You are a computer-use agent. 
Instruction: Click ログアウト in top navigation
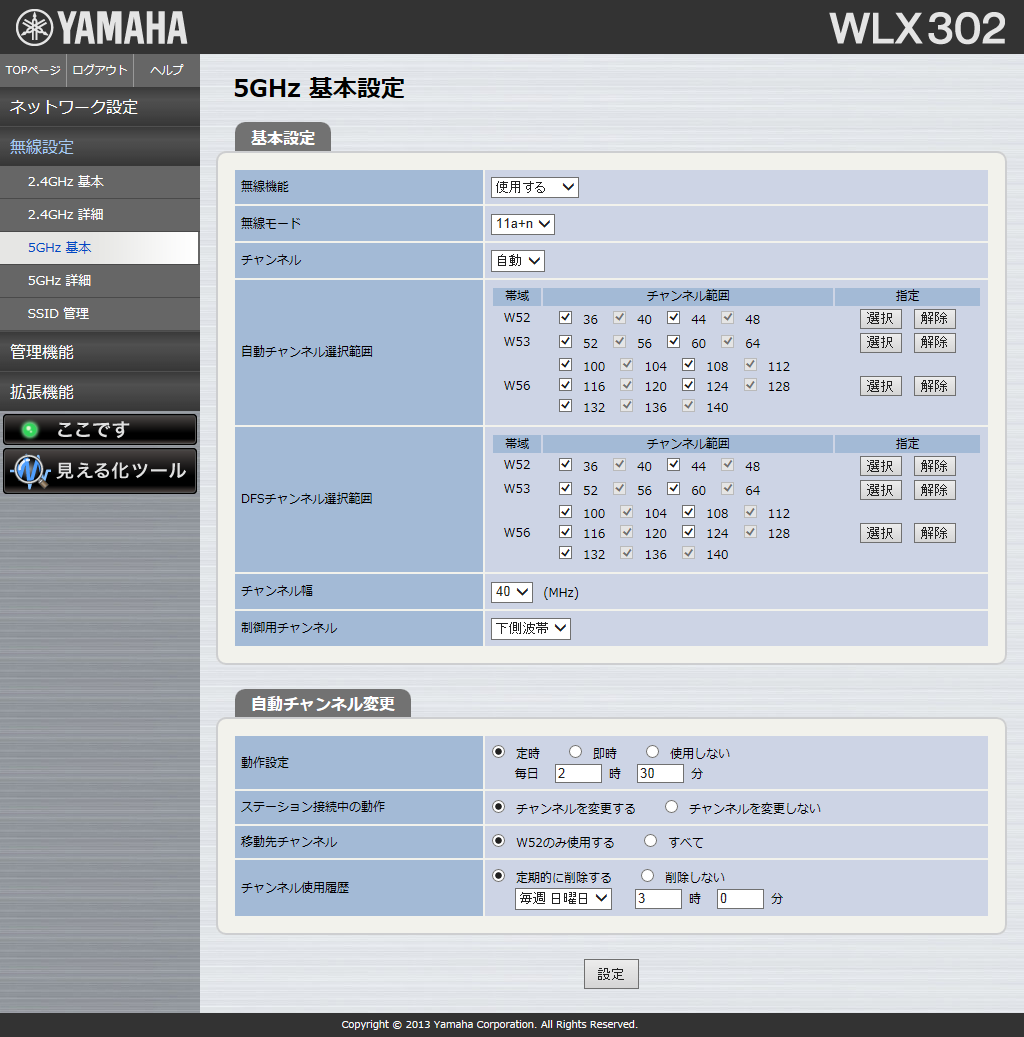point(100,70)
